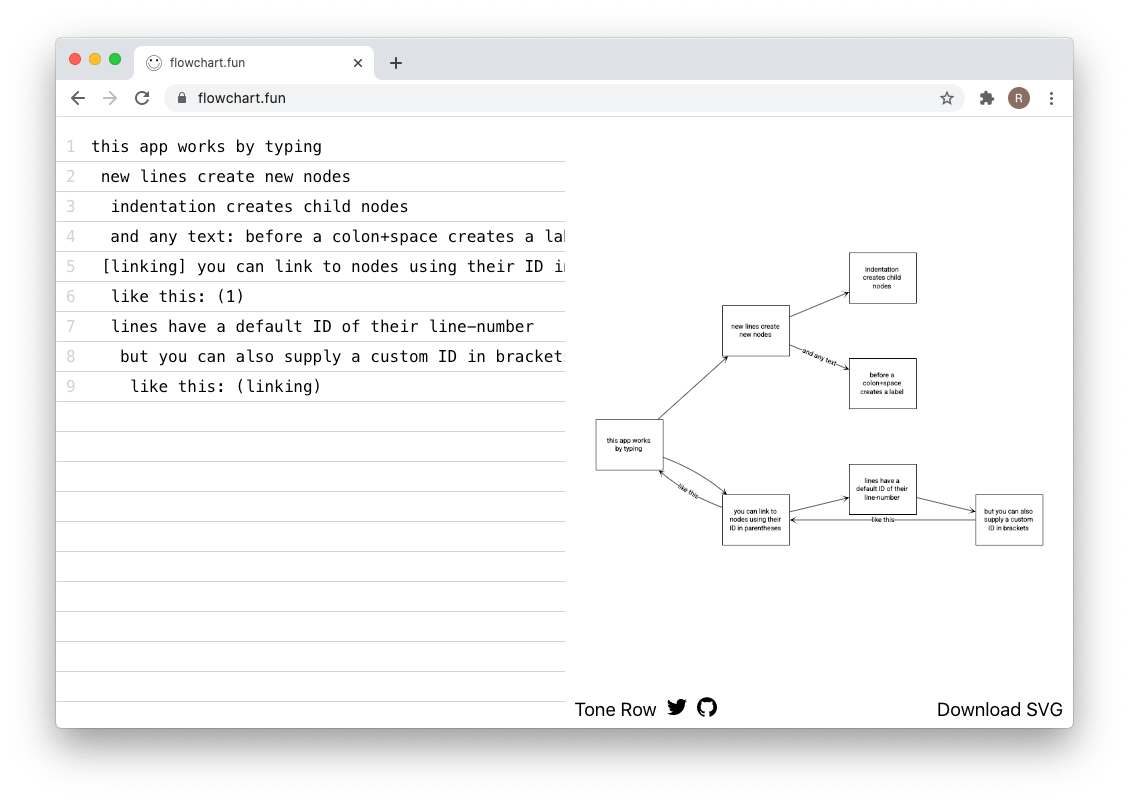Click the 'you can link to nodes' node
The width and height of the screenshot is (1129, 802).
(x=756, y=520)
